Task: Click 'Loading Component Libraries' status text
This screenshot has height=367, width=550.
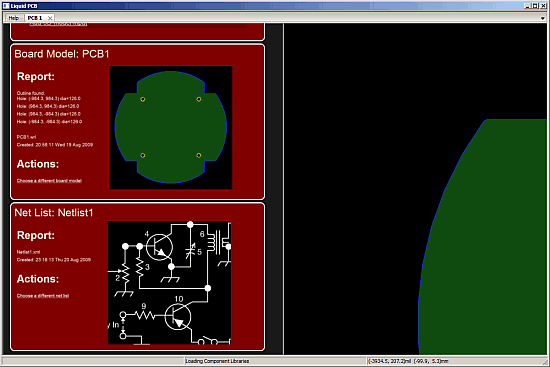Action: pyautogui.click(x=217, y=361)
